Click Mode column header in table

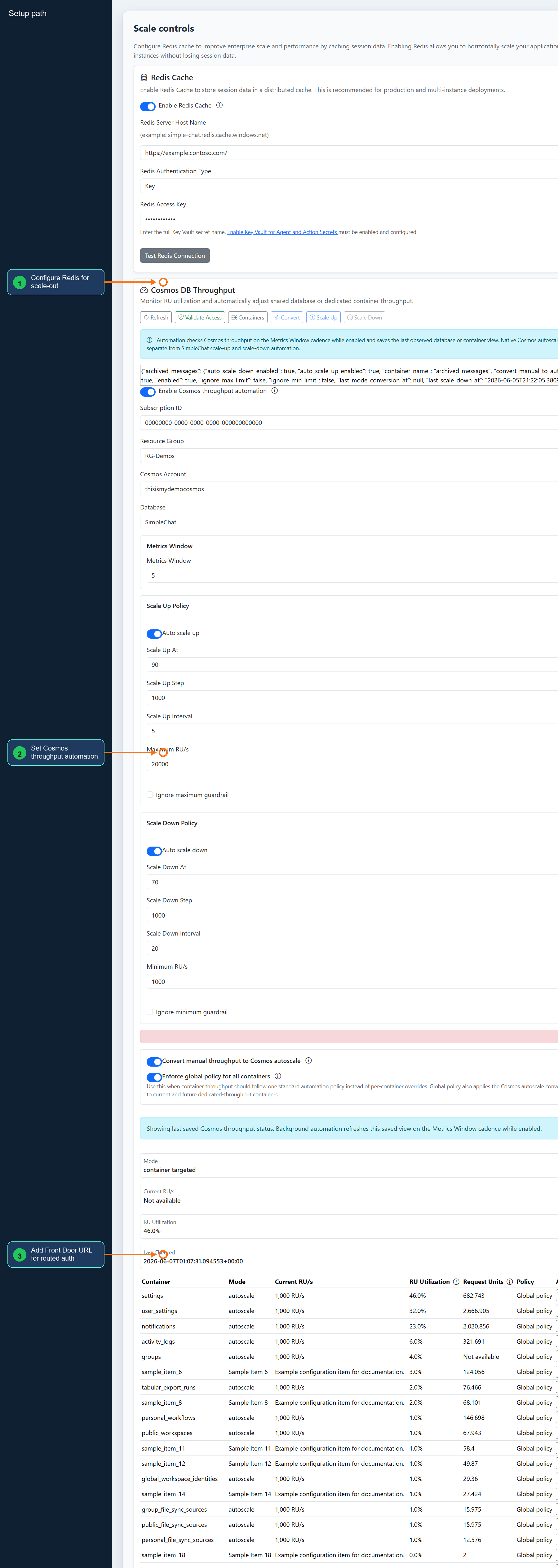(x=237, y=1281)
